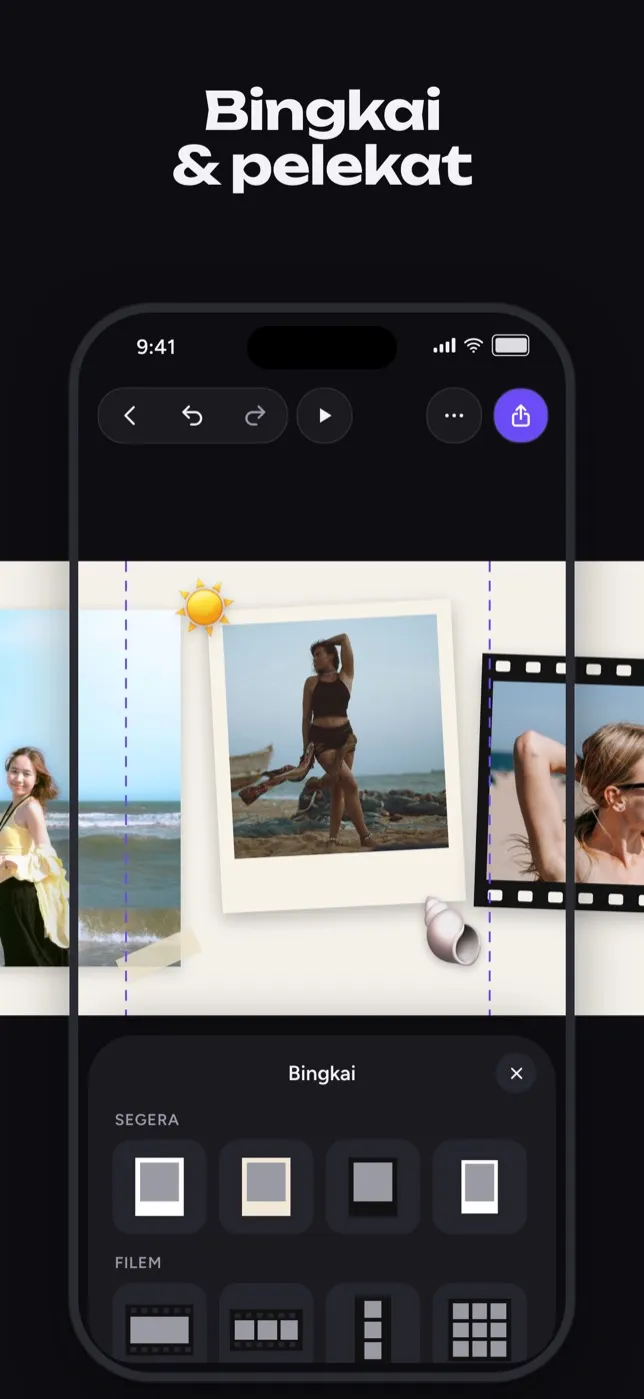
Task: Pick the black instant frame
Action: (373, 1187)
